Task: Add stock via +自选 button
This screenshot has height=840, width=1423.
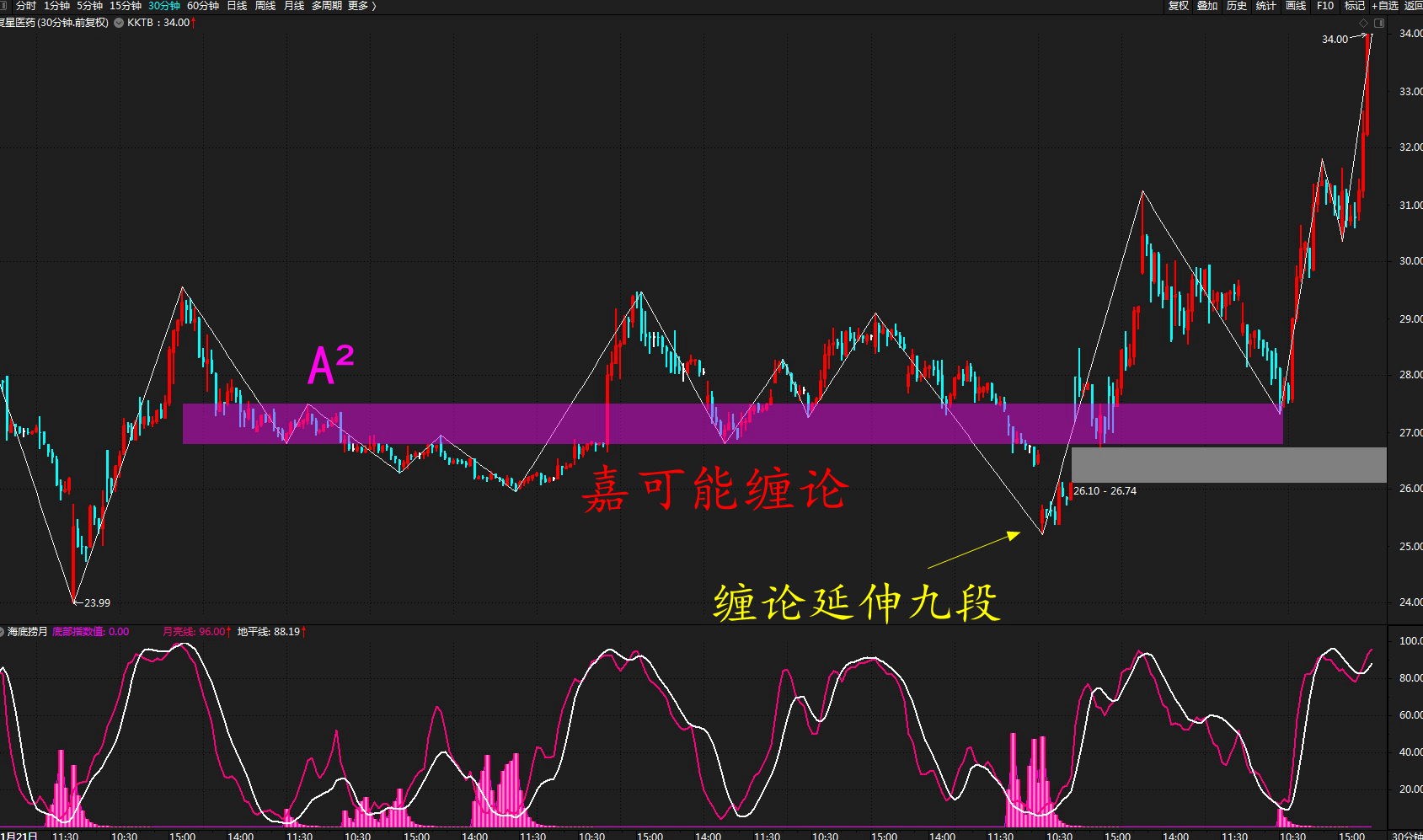Action: coord(1384,6)
